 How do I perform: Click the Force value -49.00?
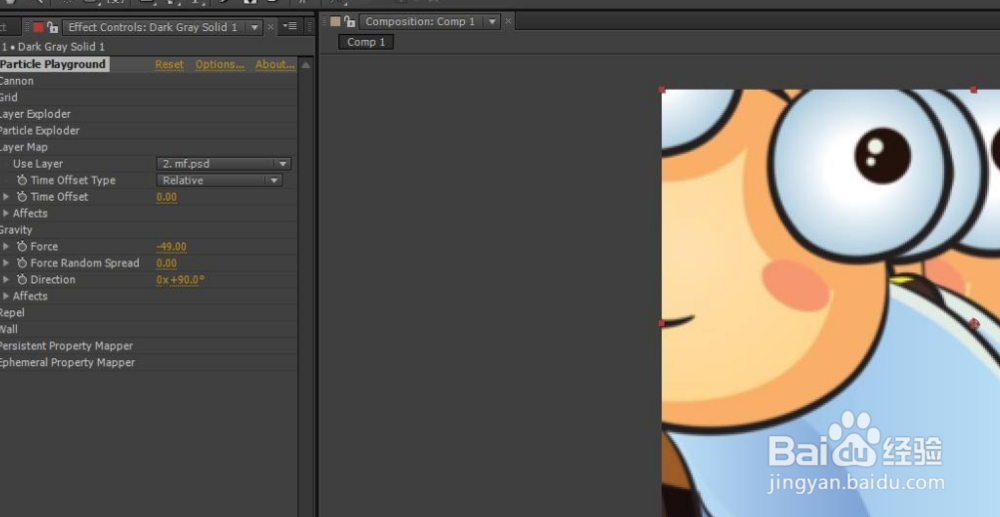pos(172,247)
